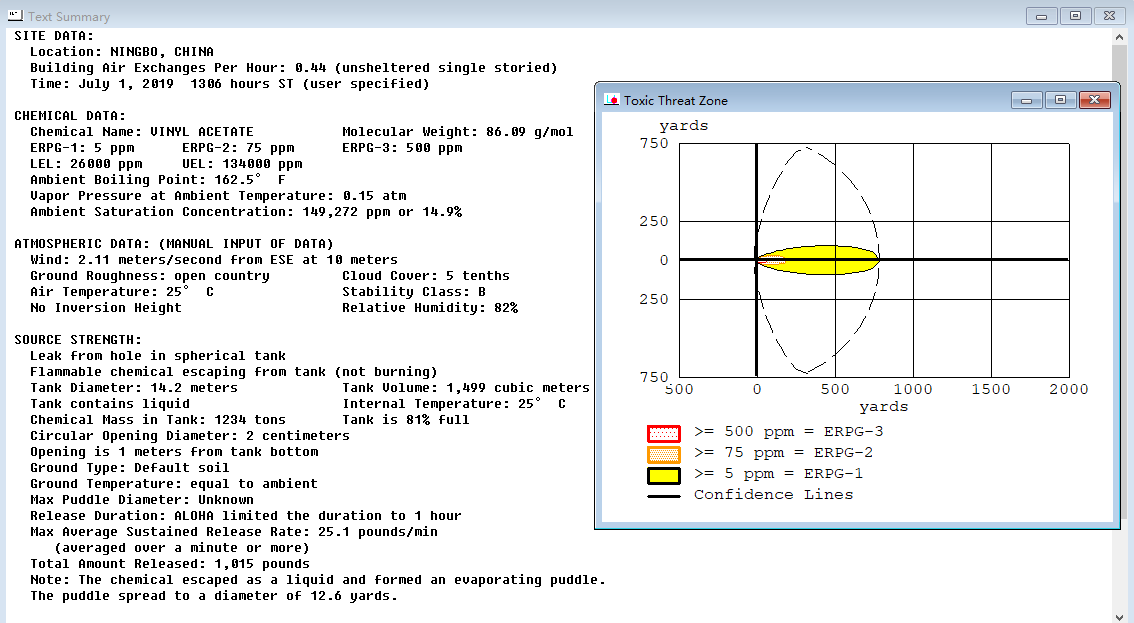
Task: Click the yellow ERPG-1 legend swatch
Action: pos(664,475)
